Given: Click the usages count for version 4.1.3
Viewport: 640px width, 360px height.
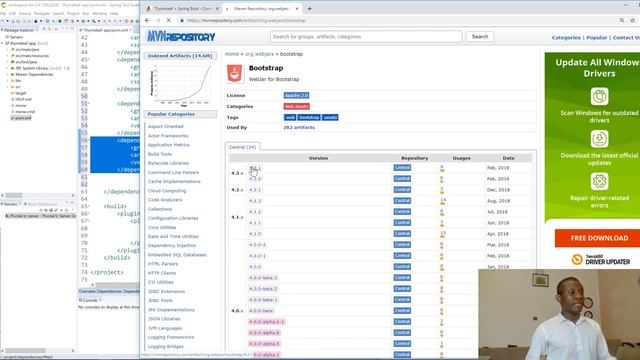Looking at the screenshot, I should point(442,201).
